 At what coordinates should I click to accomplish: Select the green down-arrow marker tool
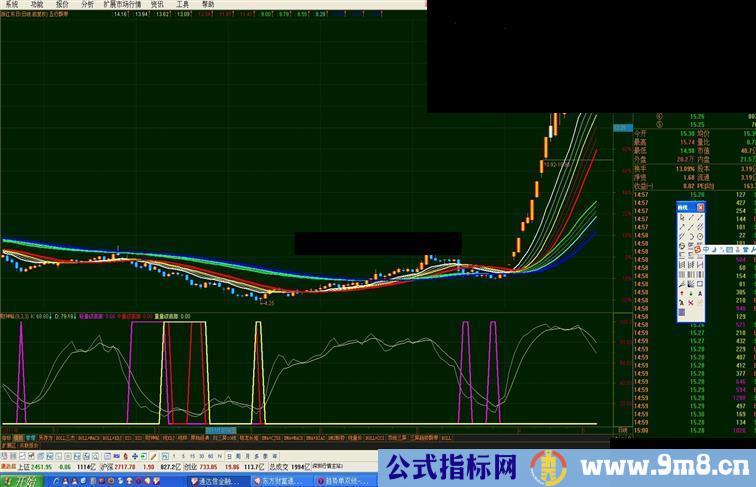(x=691, y=293)
